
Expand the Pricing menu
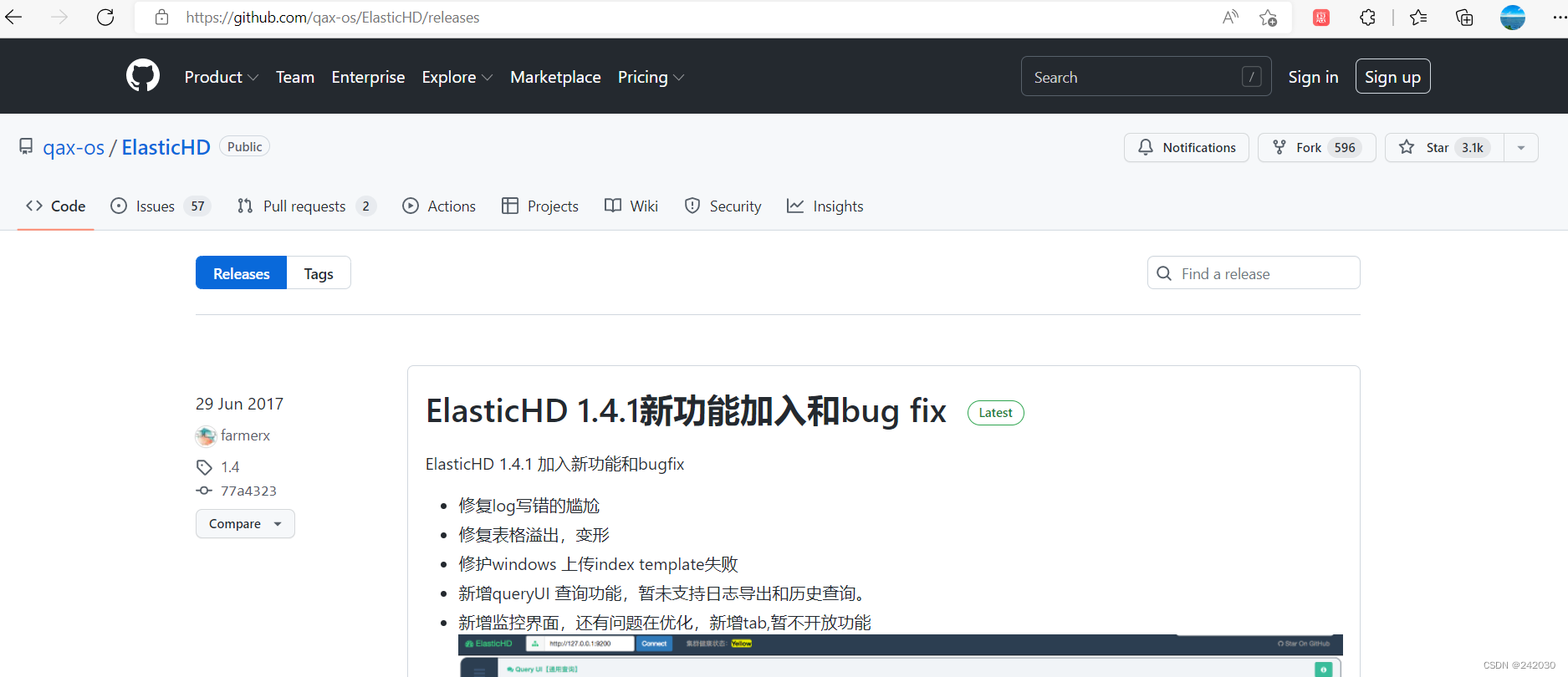pyautogui.click(x=651, y=77)
